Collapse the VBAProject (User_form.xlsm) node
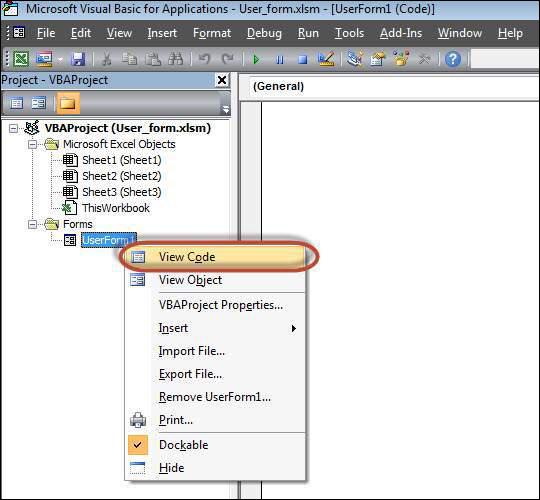This screenshot has width=540, height=500. (13, 128)
